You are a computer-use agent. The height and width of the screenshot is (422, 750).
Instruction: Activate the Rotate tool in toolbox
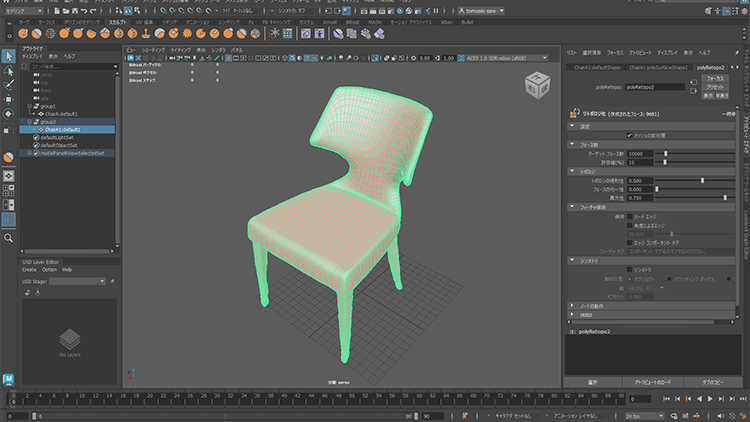[x=8, y=114]
